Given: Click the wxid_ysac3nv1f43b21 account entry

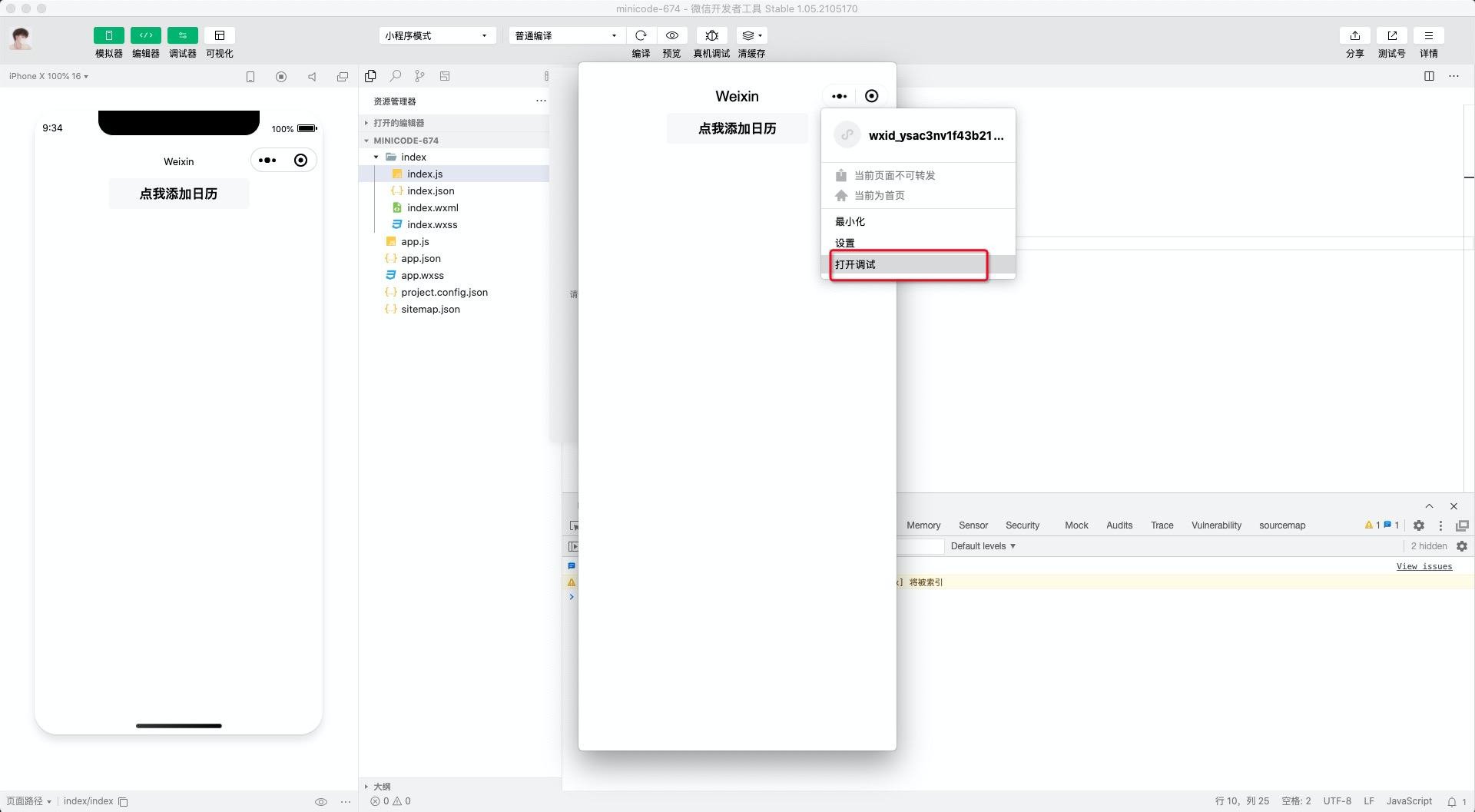Looking at the screenshot, I should [x=918, y=135].
